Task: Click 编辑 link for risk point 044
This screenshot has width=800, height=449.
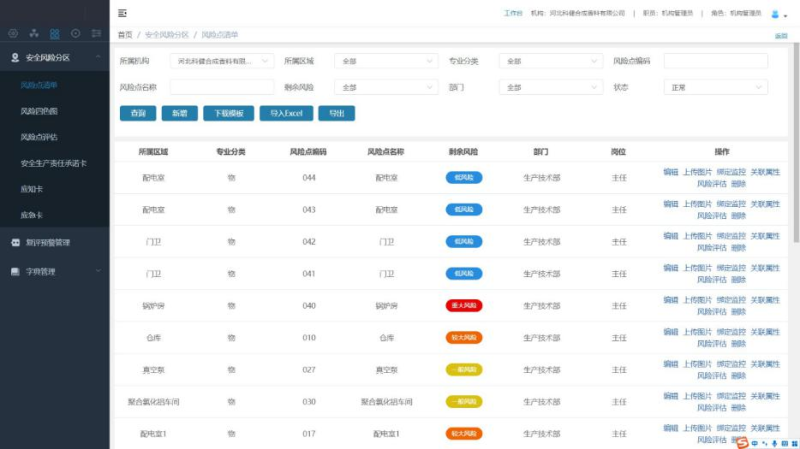Action: click(x=670, y=172)
